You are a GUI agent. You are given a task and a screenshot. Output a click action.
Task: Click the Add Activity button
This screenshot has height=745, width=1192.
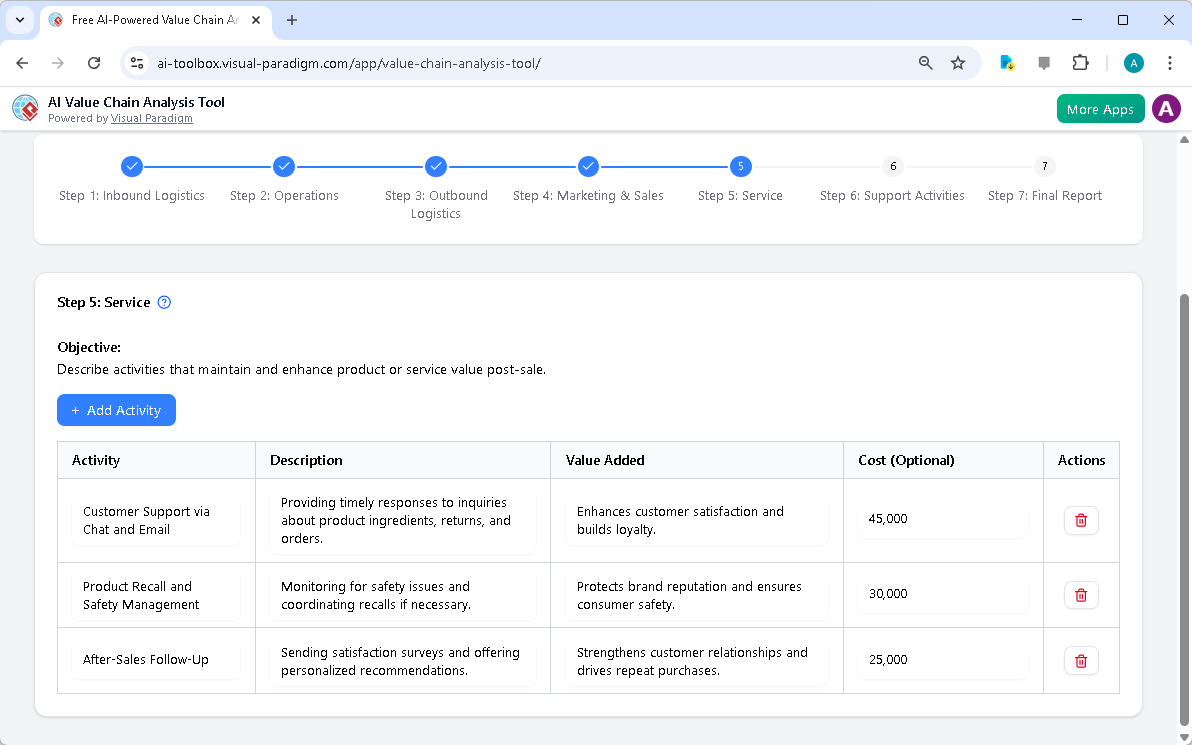(x=116, y=410)
